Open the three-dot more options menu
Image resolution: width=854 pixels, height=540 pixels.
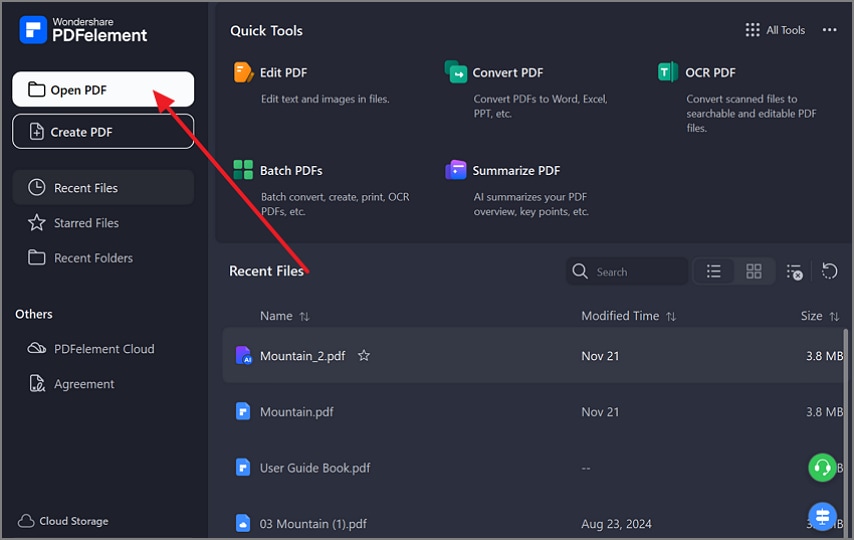(829, 30)
